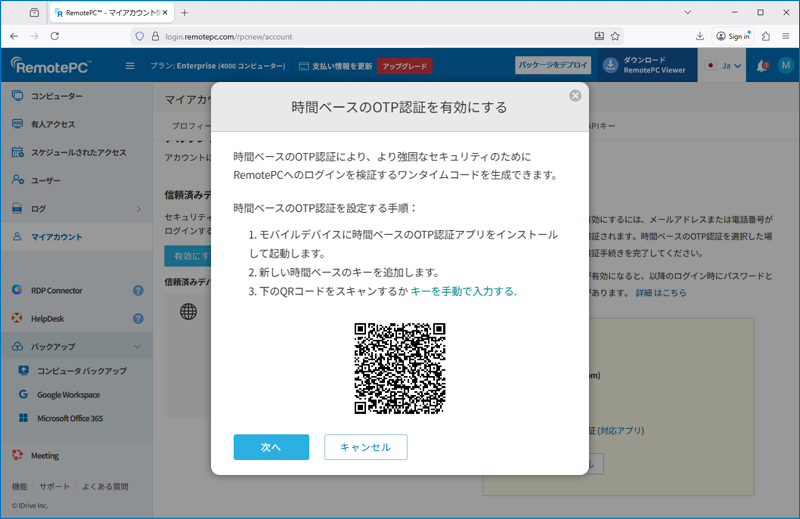Image resolution: width=800 pixels, height=519 pixels.
Task: Close the OTP dialog with X icon
Action: click(x=575, y=96)
